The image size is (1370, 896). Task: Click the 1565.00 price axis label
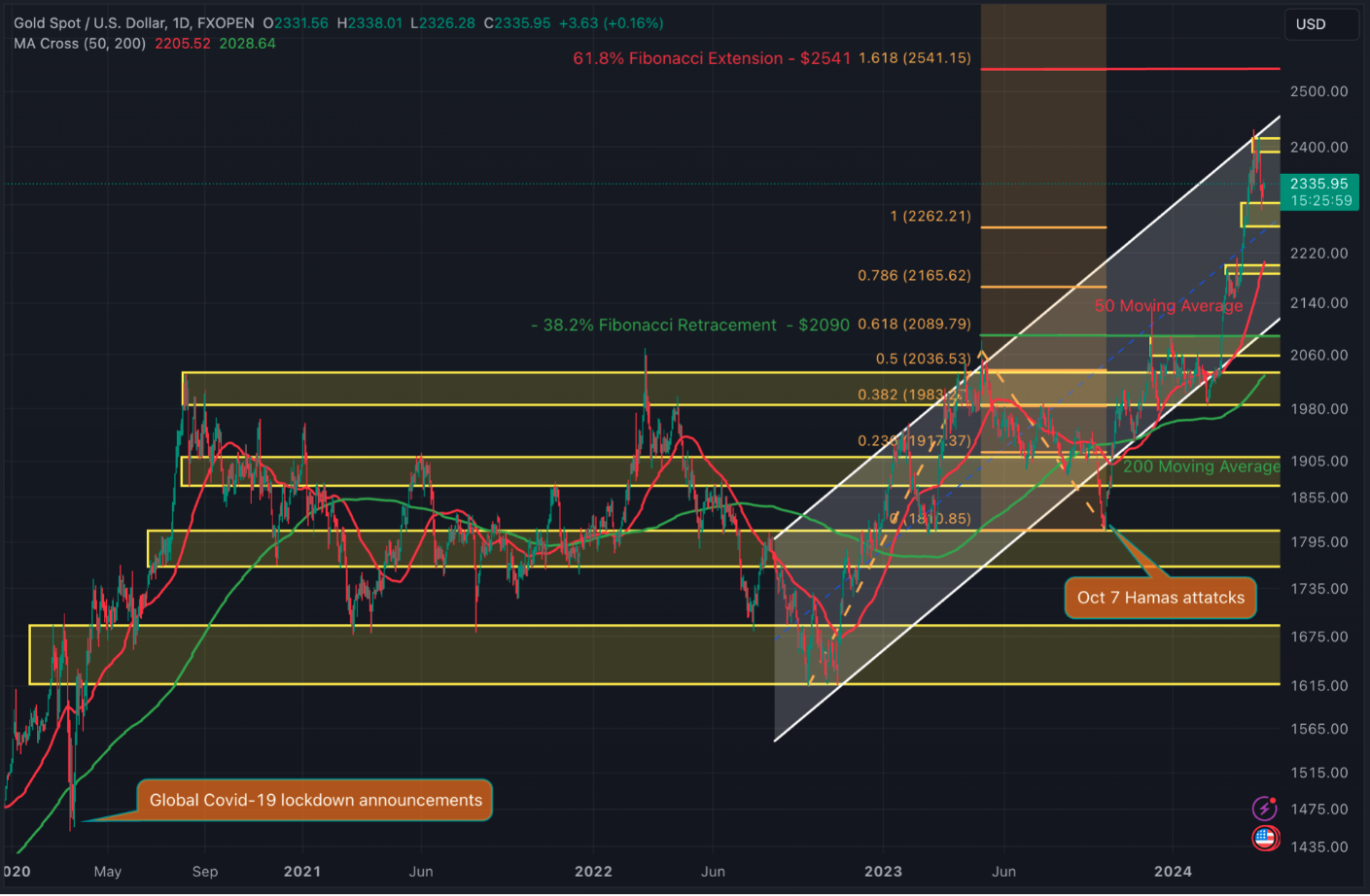click(1319, 729)
